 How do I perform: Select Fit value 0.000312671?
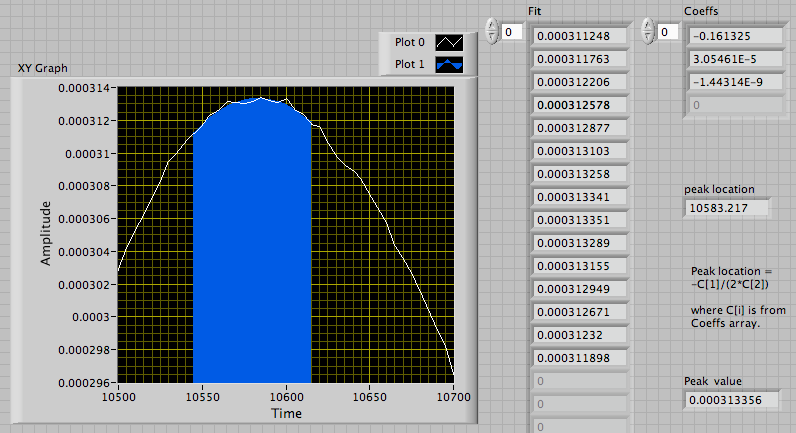[x=579, y=312]
